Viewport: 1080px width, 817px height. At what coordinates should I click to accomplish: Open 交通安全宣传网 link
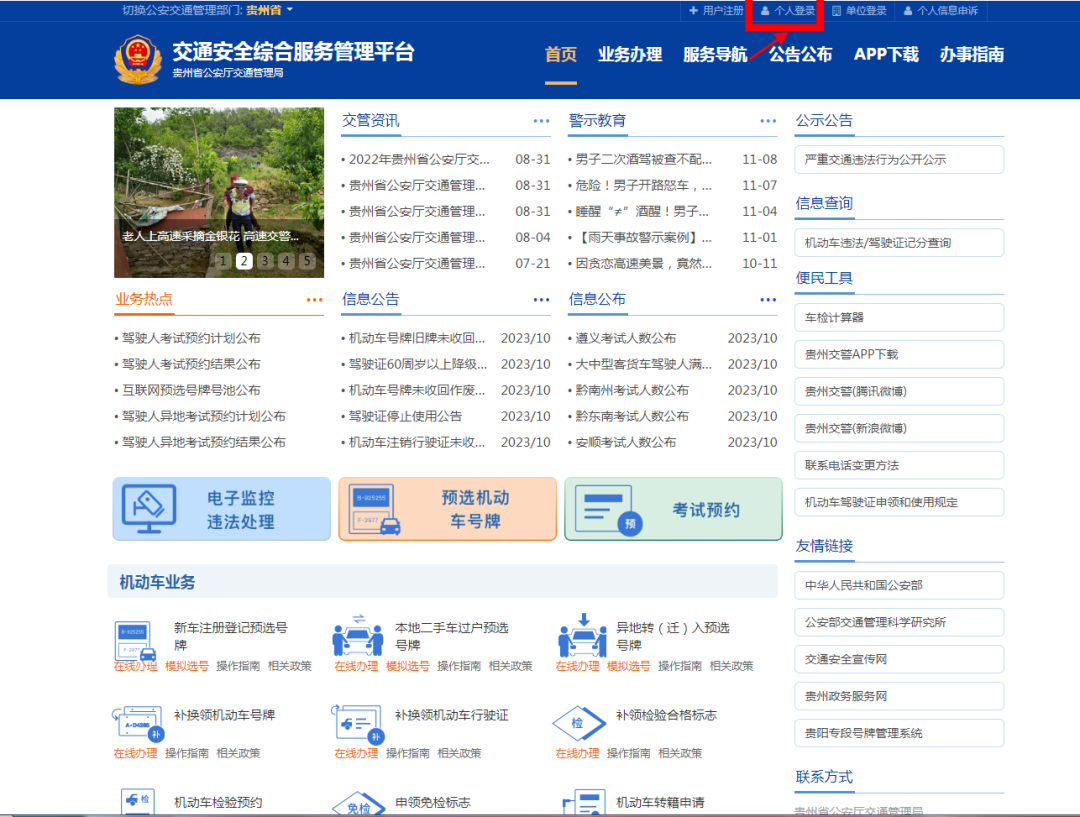pyautogui.click(x=899, y=659)
